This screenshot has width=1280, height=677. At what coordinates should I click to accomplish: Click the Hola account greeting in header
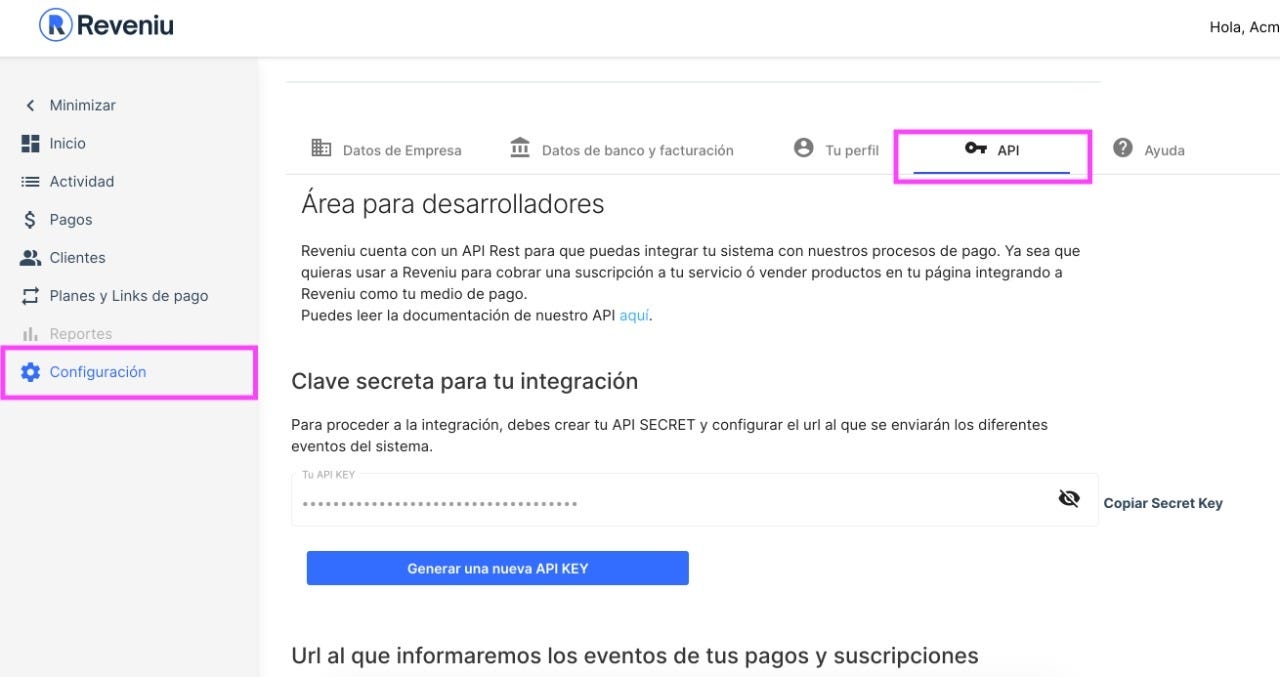(1243, 27)
